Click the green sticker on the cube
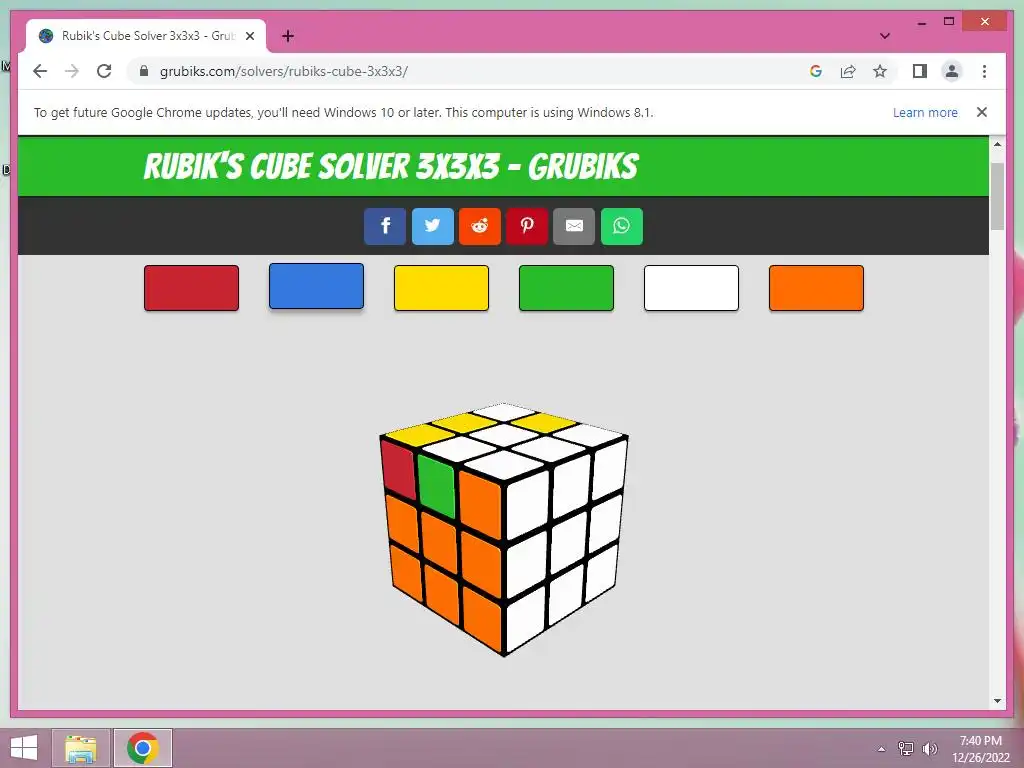The width and height of the screenshot is (1024, 768). [436, 486]
